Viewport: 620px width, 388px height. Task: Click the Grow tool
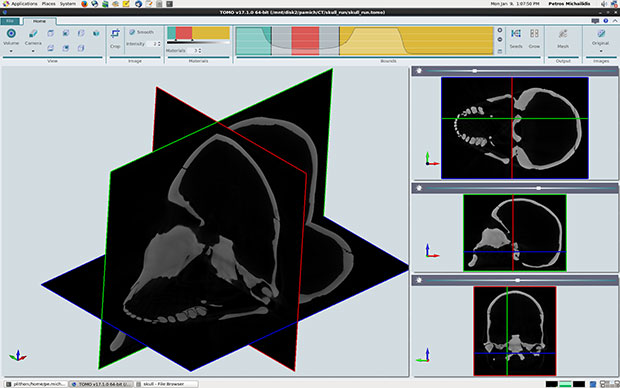pyautogui.click(x=534, y=38)
